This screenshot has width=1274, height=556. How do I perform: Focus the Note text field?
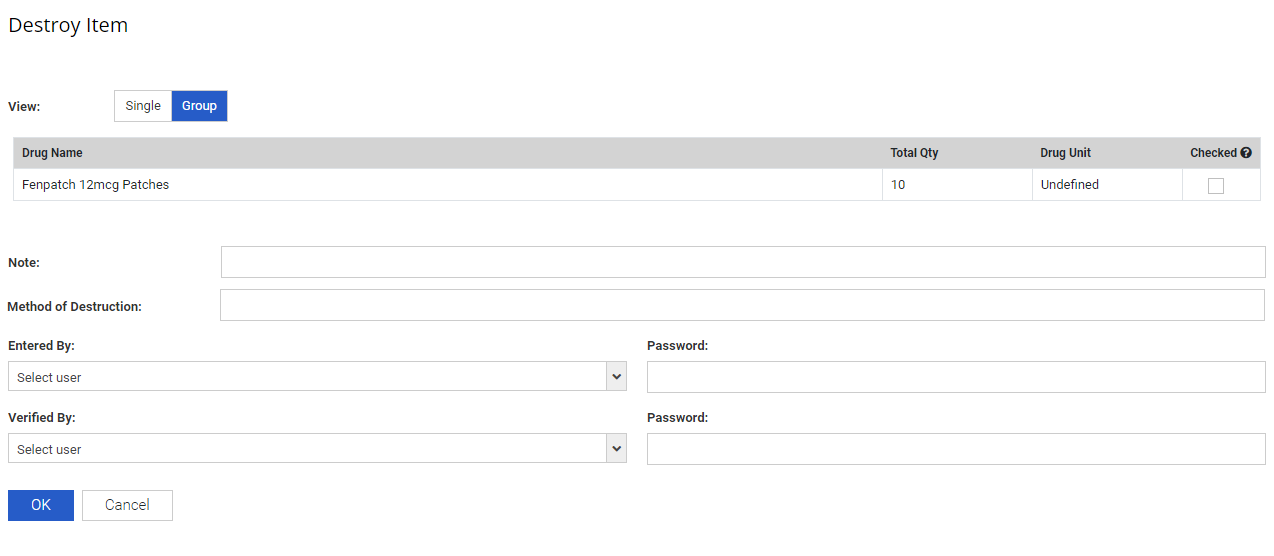tap(742, 262)
